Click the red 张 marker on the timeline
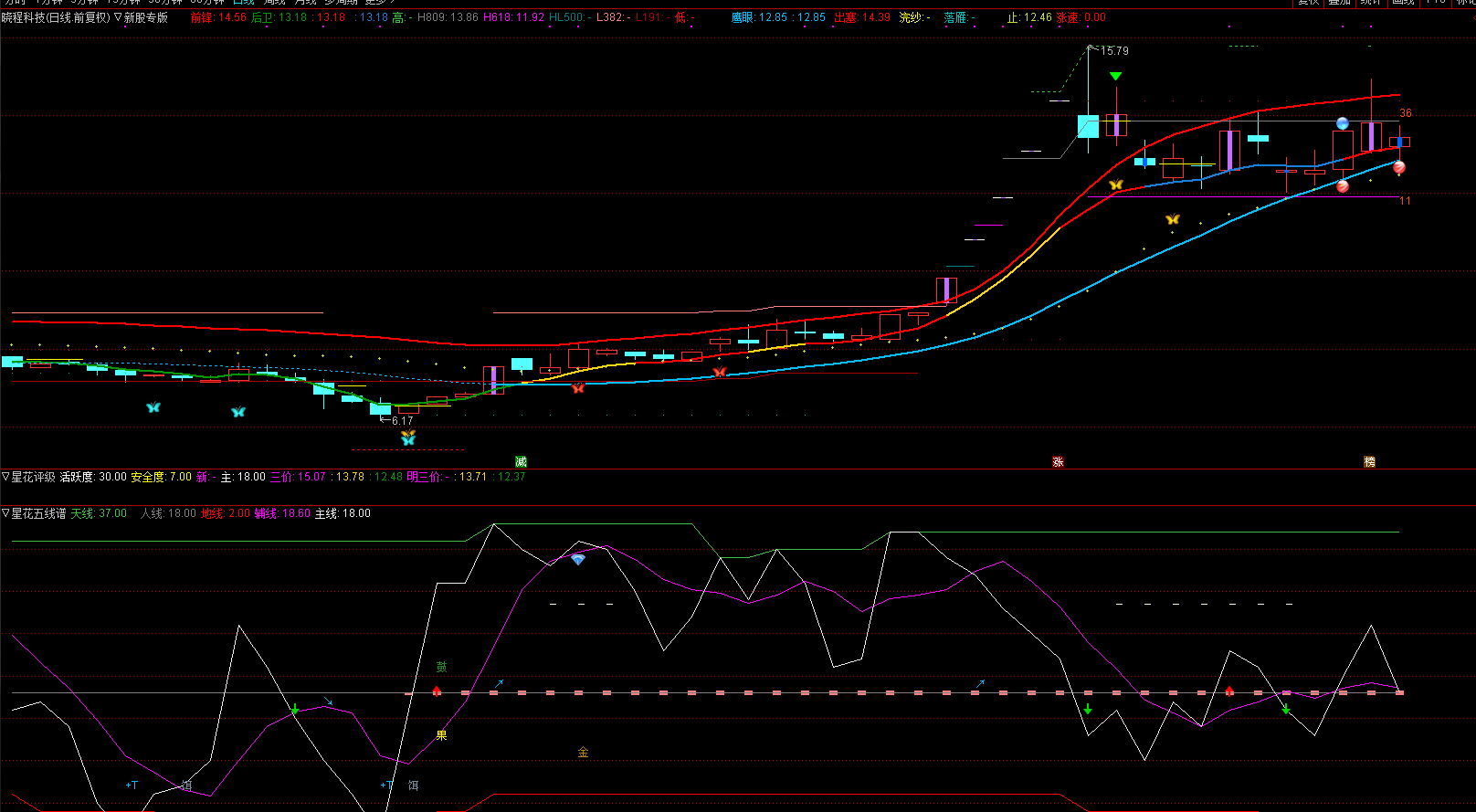This screenshot has height=812, width=1476. click(1058, 462)
